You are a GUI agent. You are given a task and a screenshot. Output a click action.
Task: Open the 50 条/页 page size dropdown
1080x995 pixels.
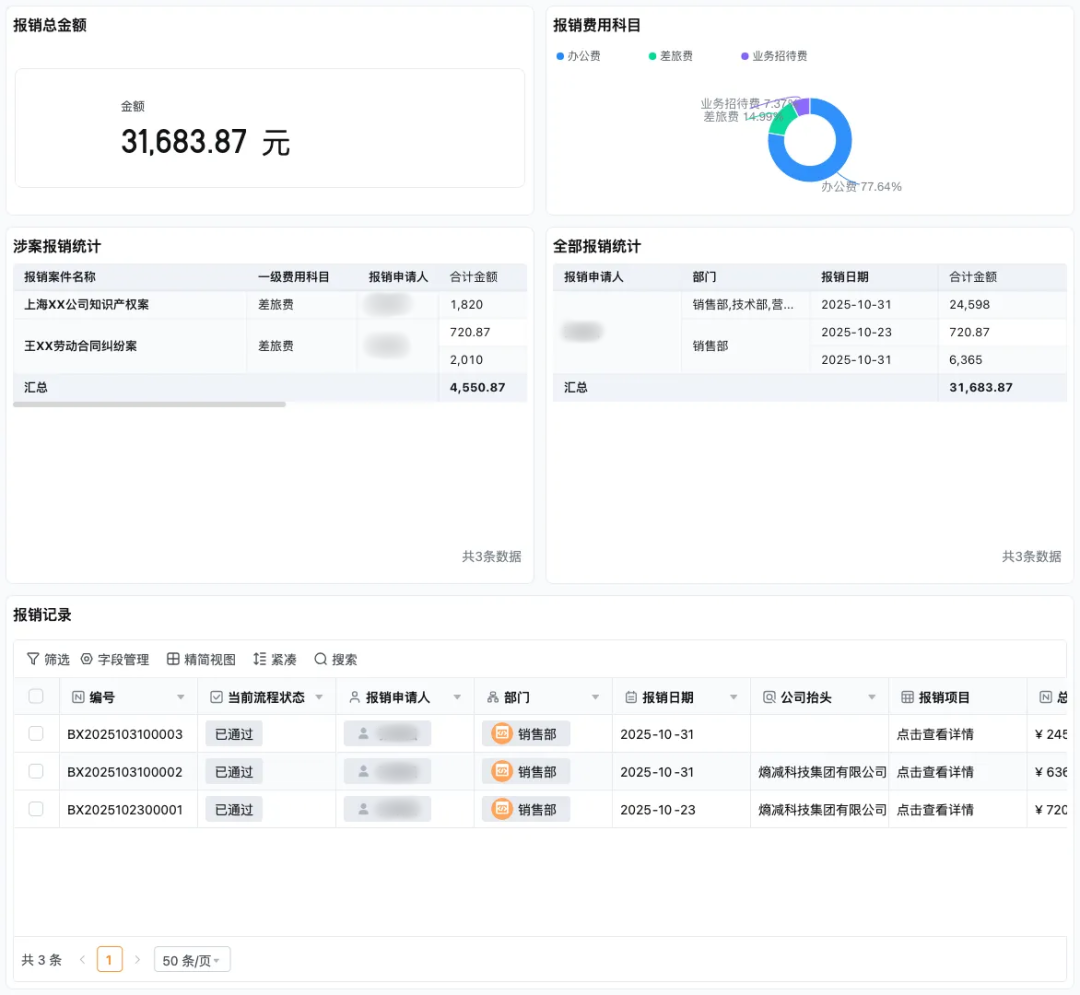coord(192,960)
